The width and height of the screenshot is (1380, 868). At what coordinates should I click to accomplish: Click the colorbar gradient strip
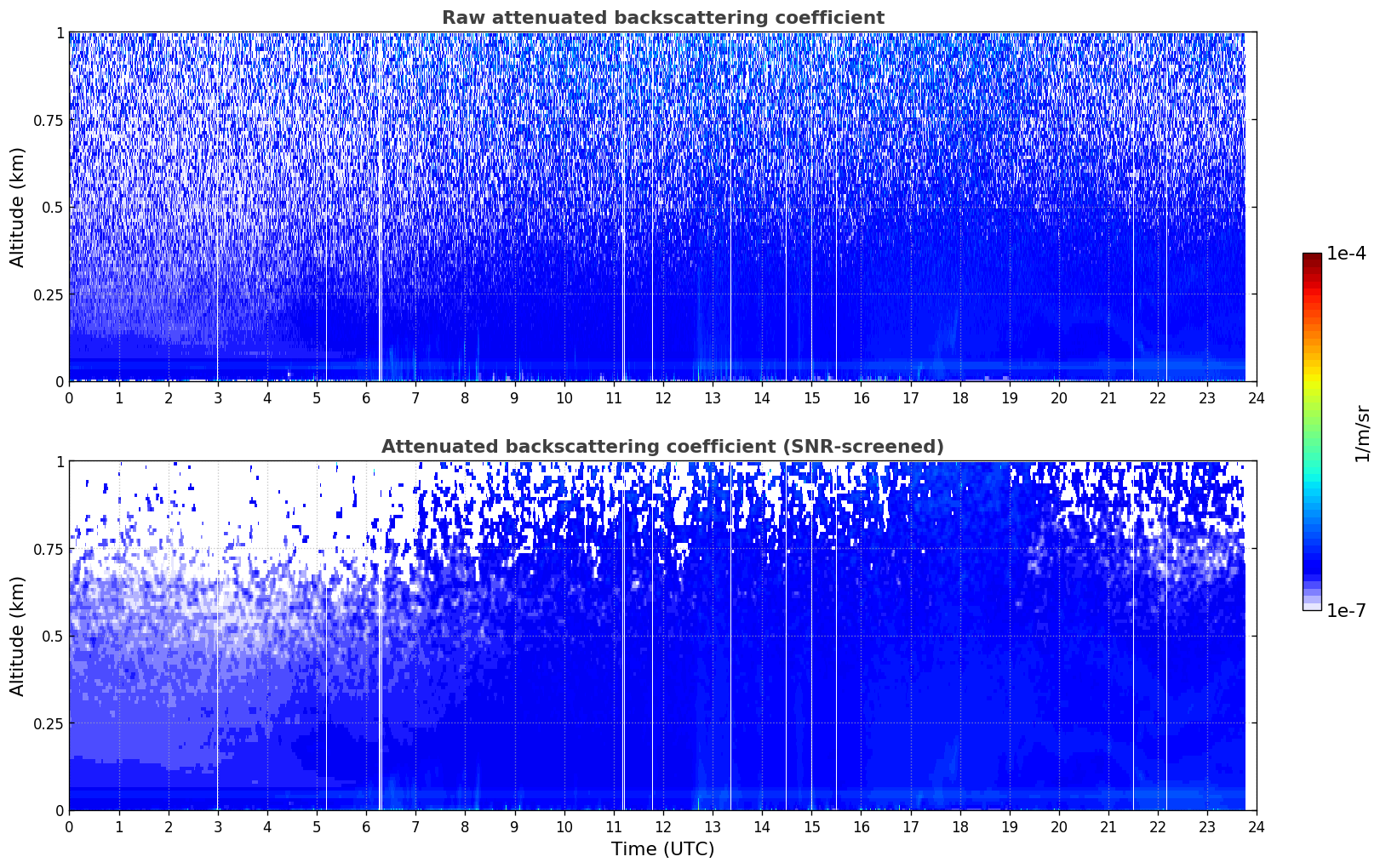click(1312, 431)
